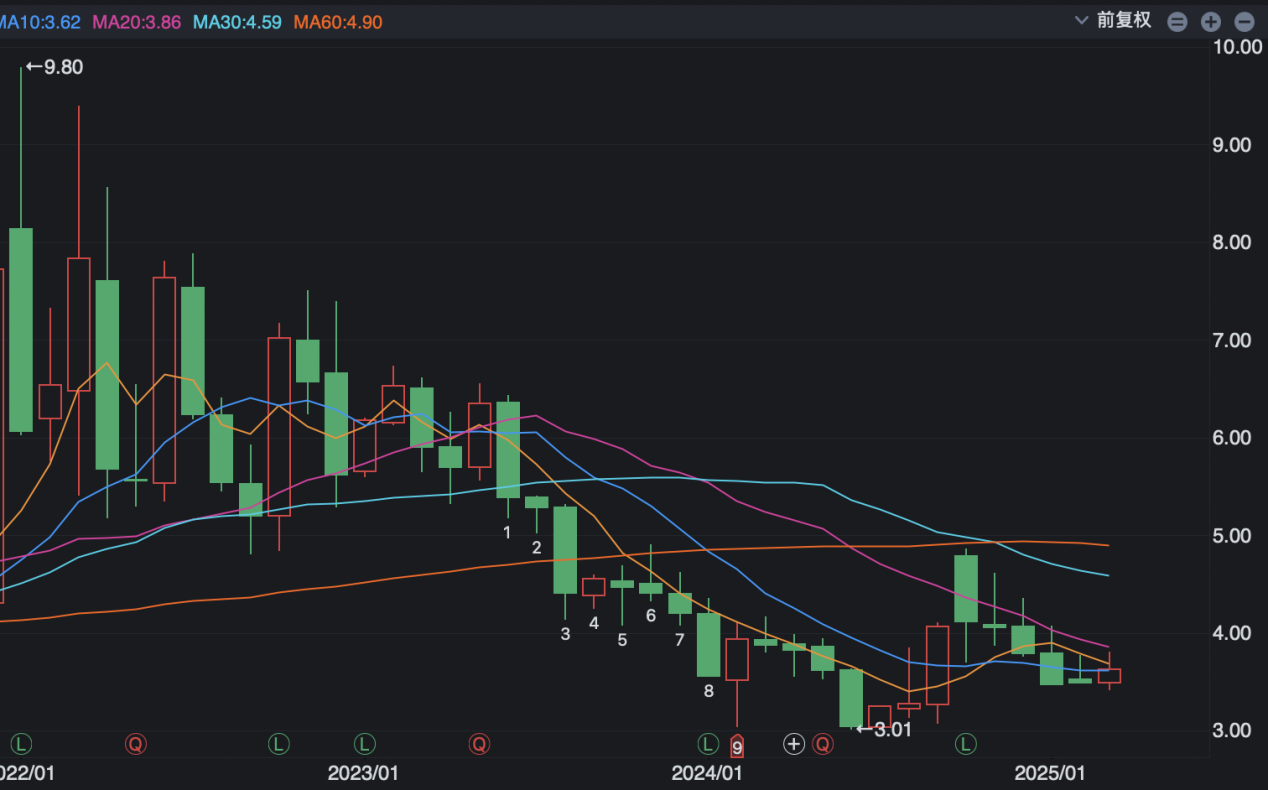Click the green L marker beside the red 9 flag
1268x790 pixels.
coord(708,743)
